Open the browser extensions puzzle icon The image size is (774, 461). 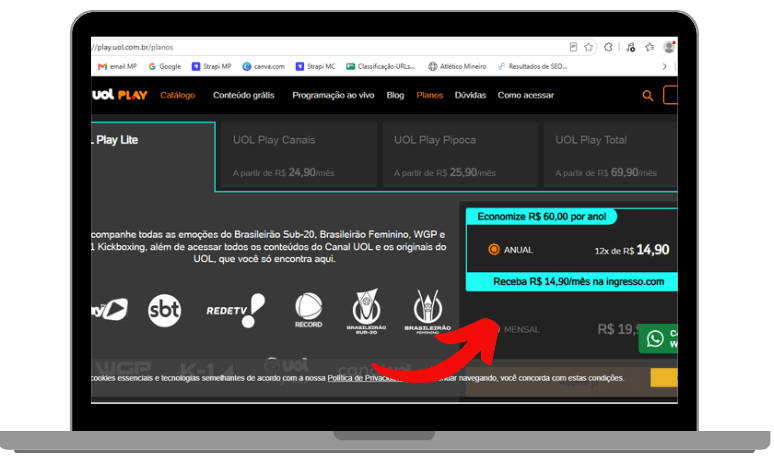pos(608,47)
